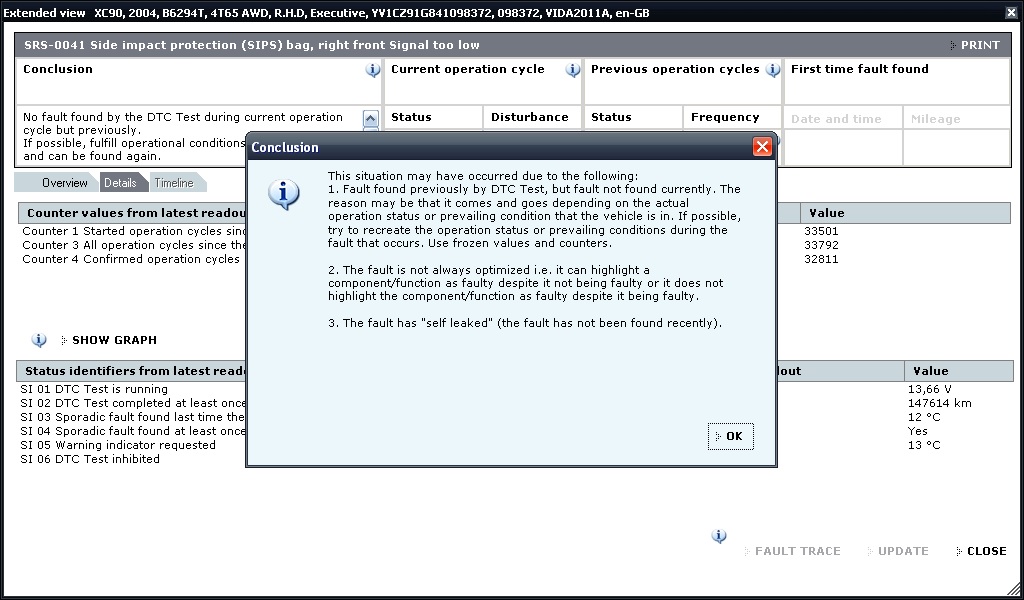This screenshot has width=1024, height=600.
Task: Select the SI 05 Warning indicator requested row
Action: coord(118,445)
